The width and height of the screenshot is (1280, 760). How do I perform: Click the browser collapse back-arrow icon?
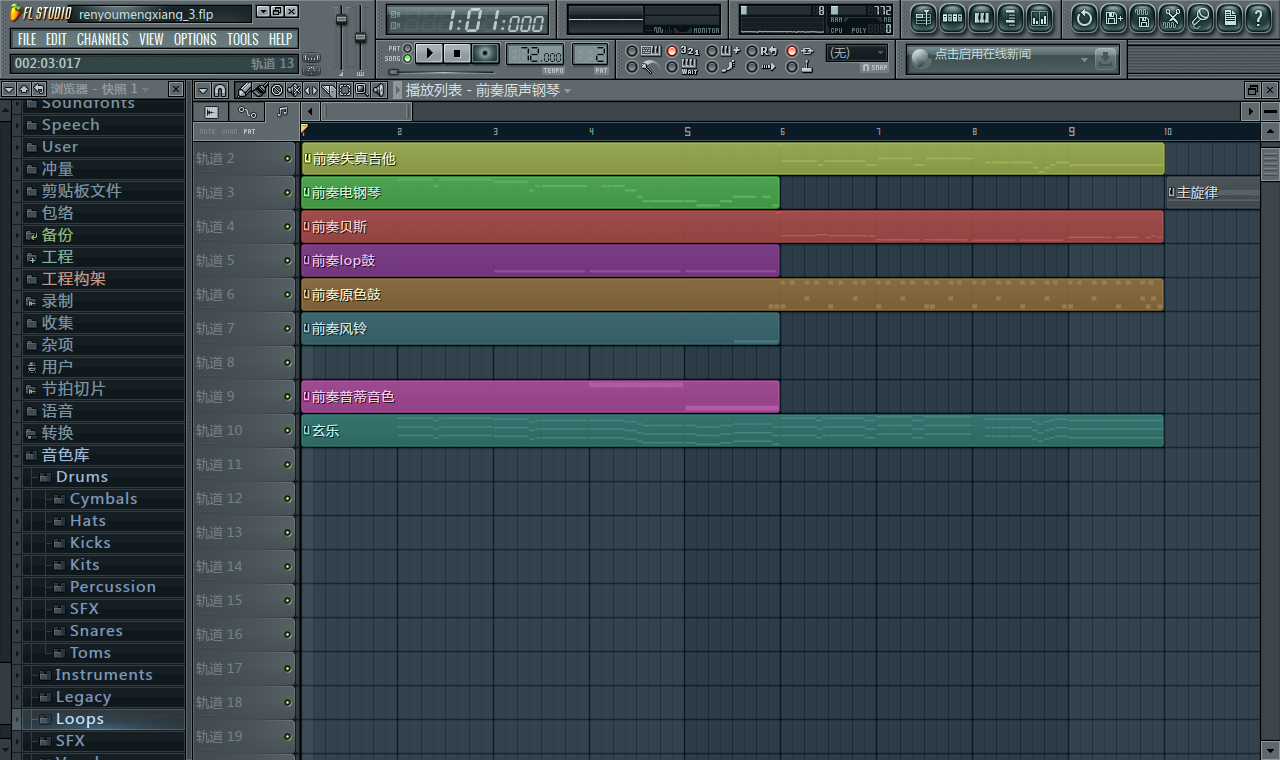(38, 90)
